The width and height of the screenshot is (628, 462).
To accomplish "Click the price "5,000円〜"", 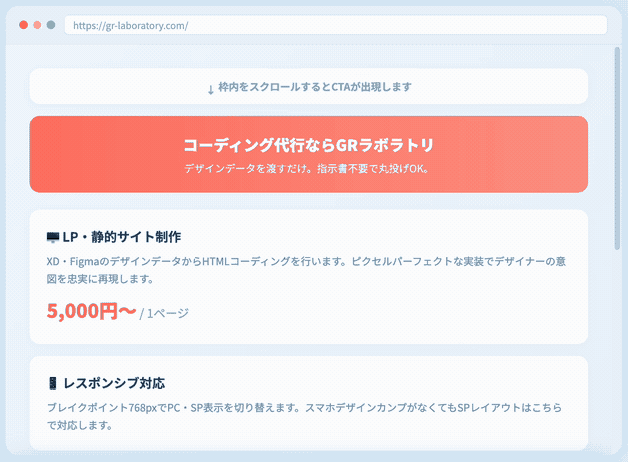I will pyautogui.click(x=92, y=311).
